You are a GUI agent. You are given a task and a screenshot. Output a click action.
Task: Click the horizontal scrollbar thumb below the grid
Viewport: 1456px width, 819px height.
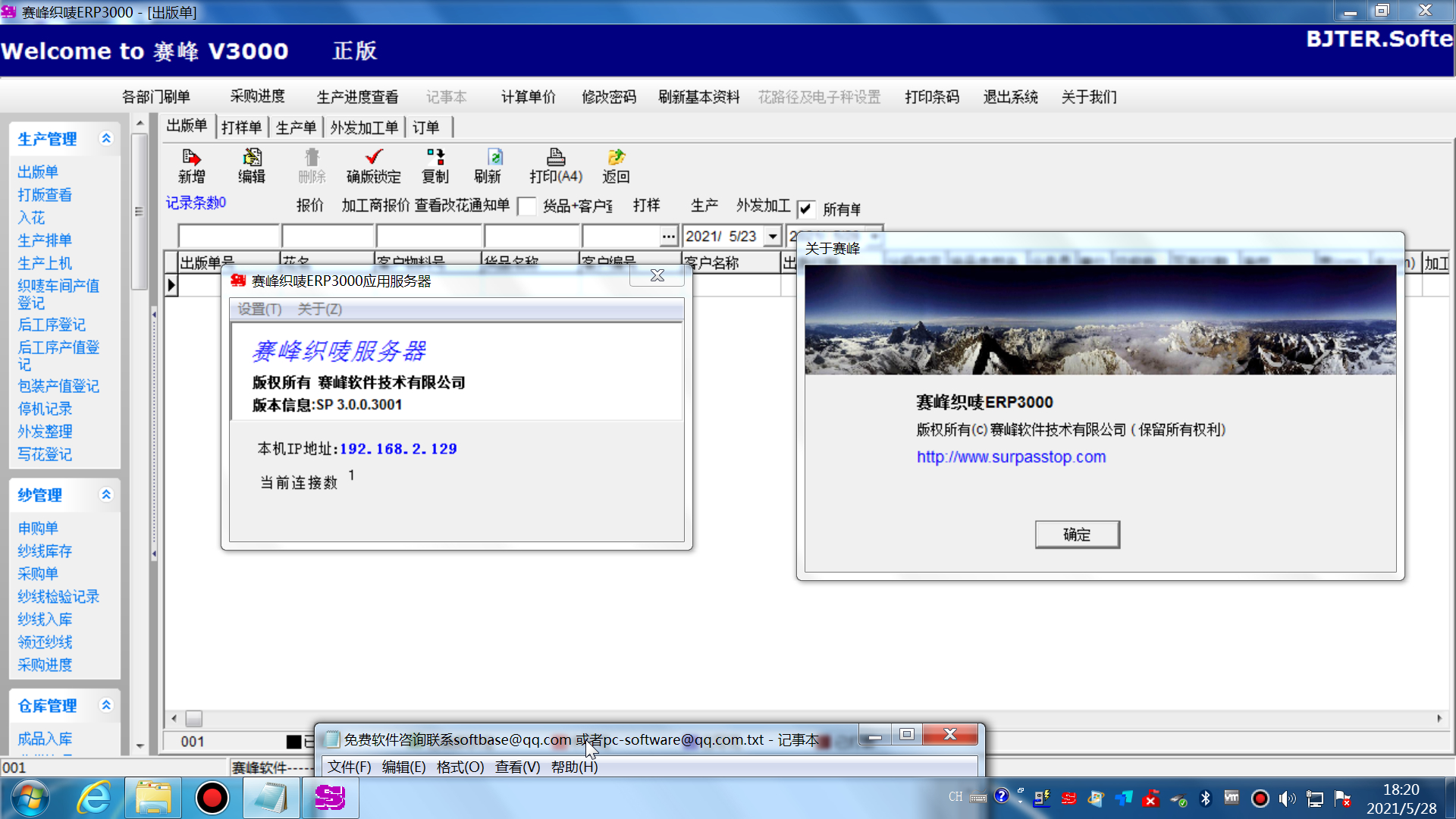(194, 718)
